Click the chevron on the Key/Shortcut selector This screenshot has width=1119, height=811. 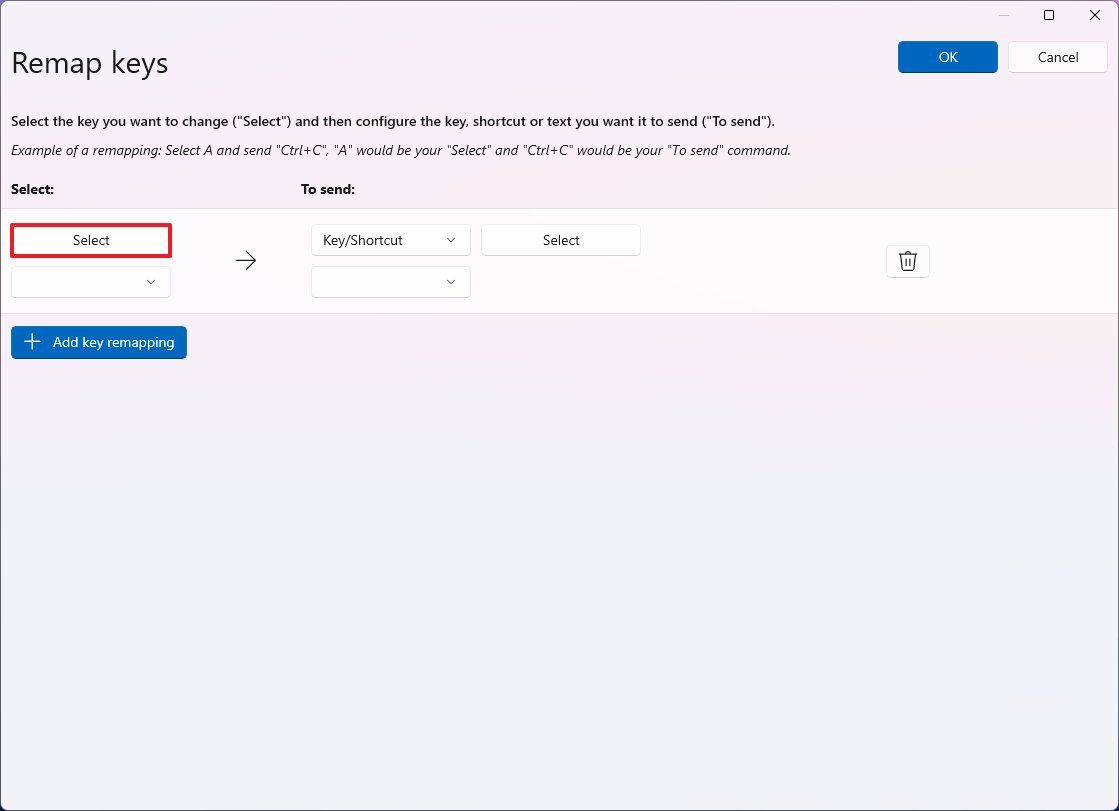(x=450, y=240)
